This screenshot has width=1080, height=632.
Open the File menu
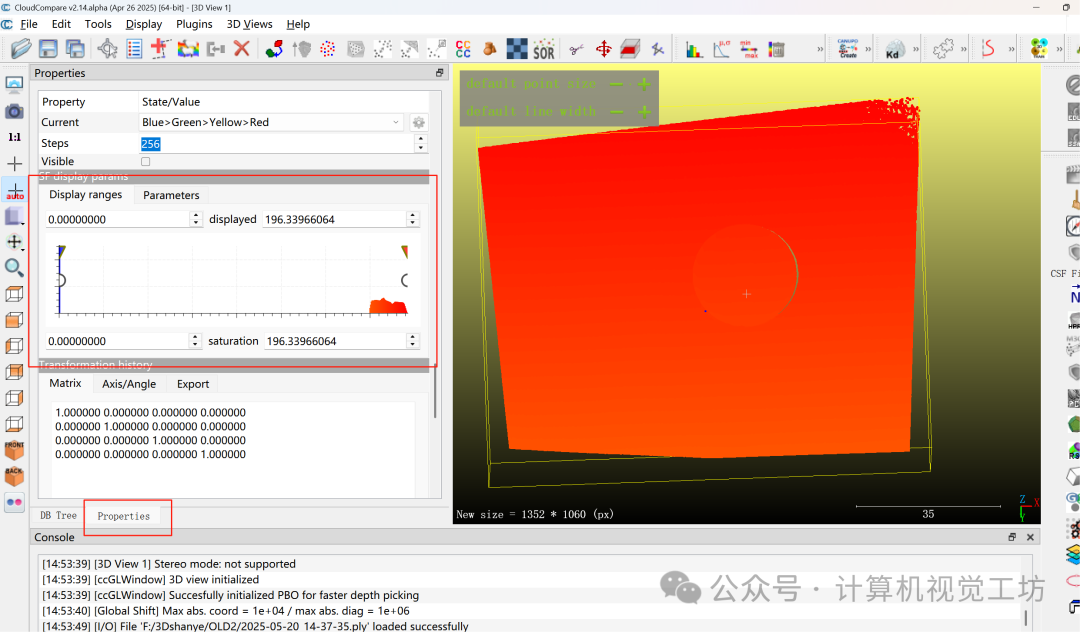(x=29, y=24)
